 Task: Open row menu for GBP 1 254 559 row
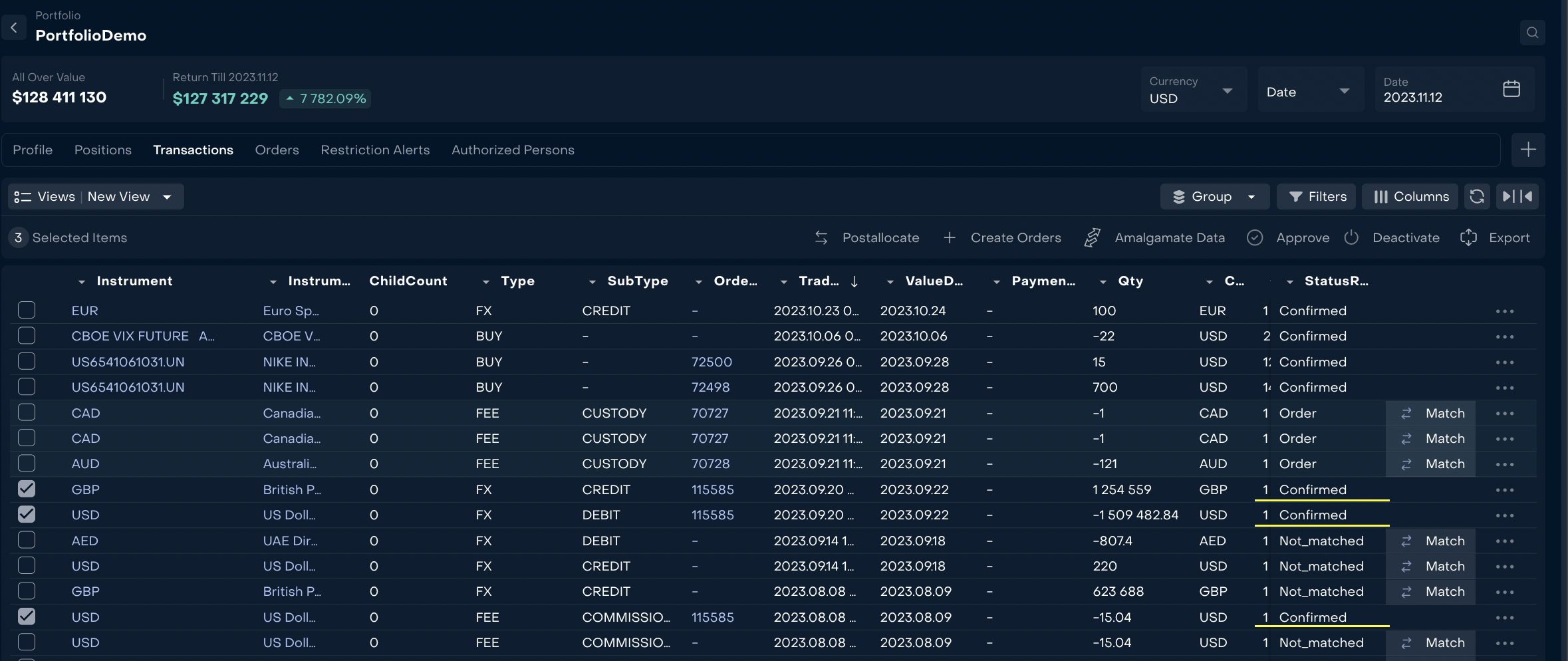[x=1504, y=490]
